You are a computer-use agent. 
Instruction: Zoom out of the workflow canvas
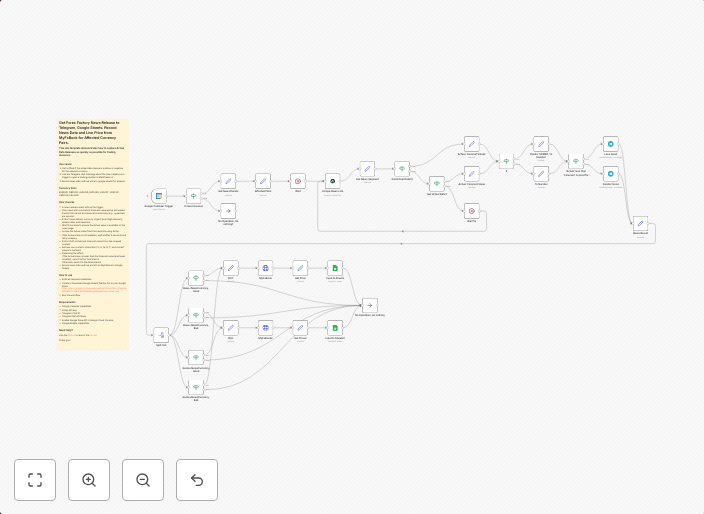coord(143,480)
